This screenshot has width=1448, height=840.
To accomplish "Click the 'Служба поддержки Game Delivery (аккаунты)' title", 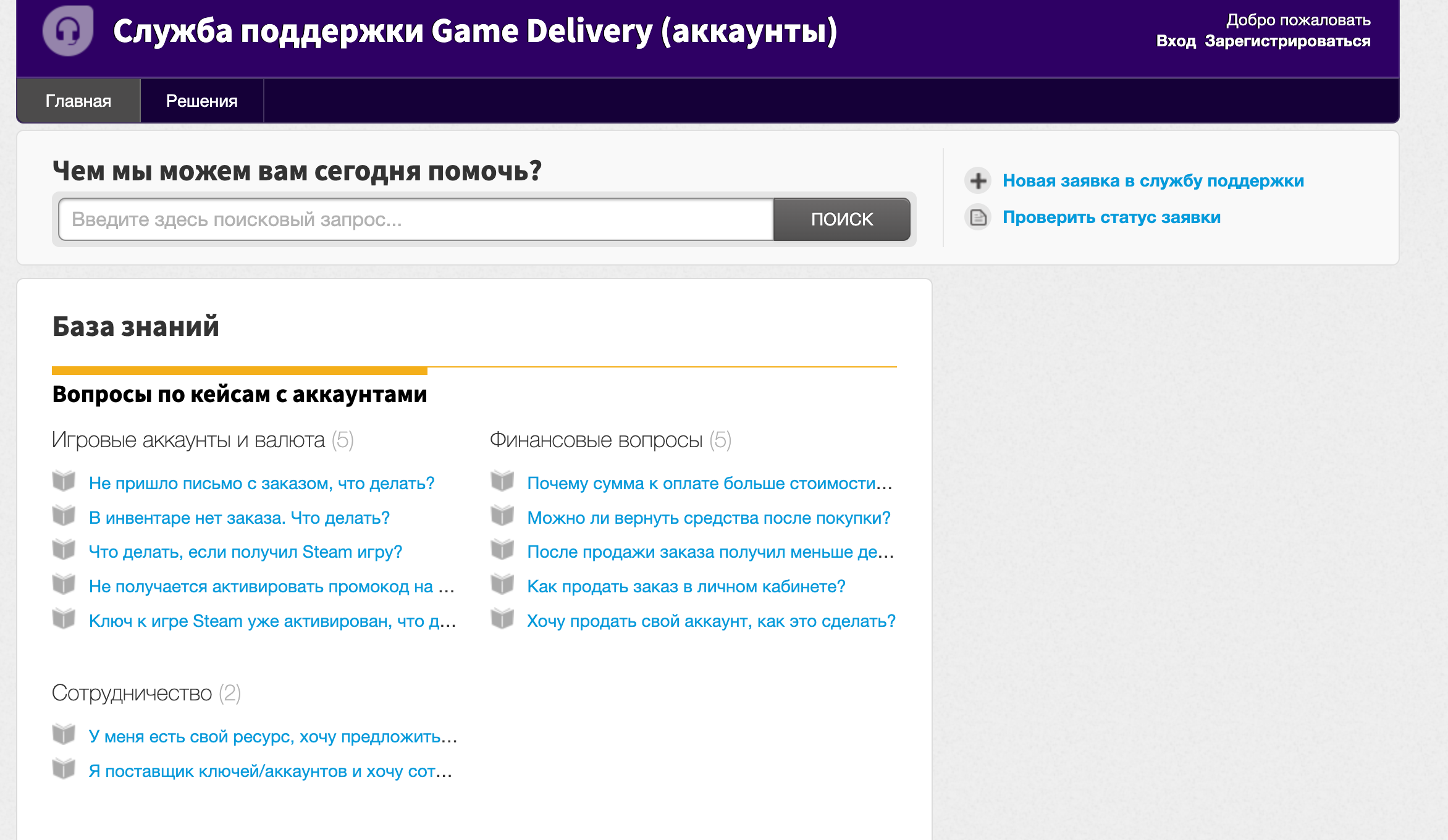I will [475, 31].
